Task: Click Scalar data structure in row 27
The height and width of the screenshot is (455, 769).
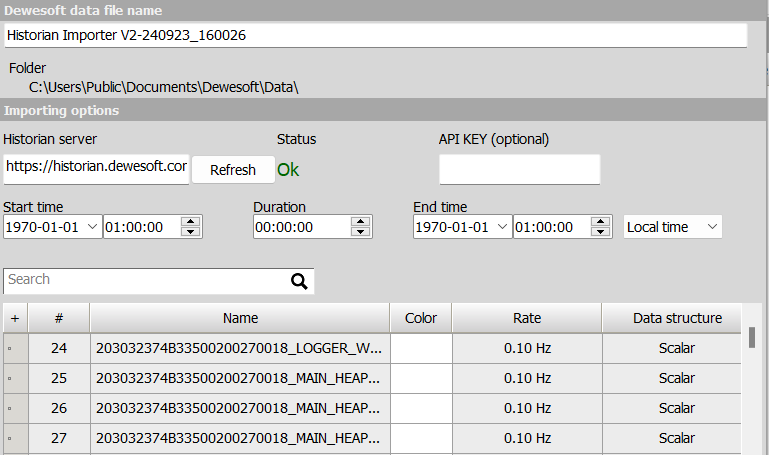Action: 677,438
